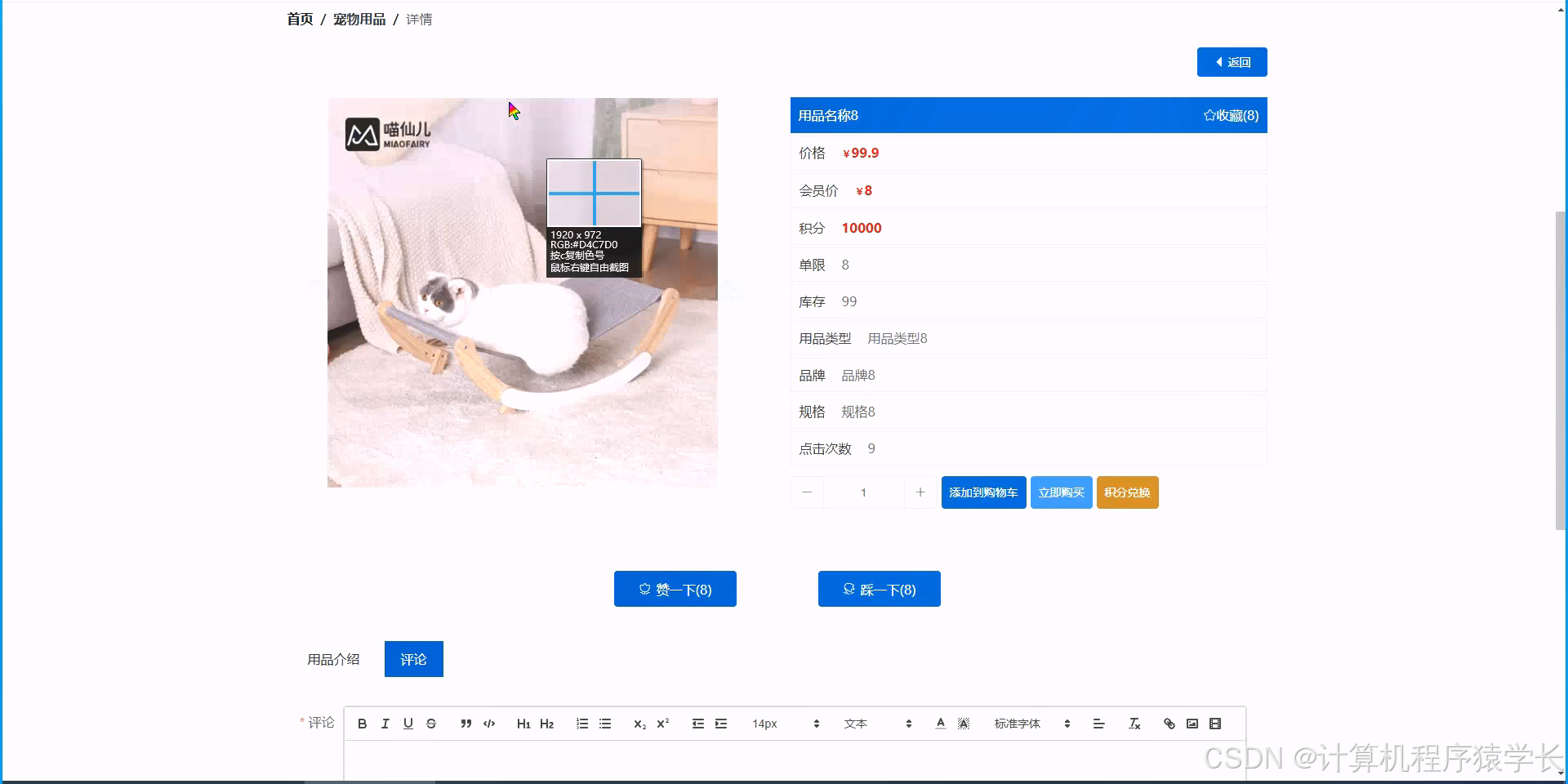1568x784 pixels.
Task: Insert an image into the comment
Action: (x=1192, y=724)
